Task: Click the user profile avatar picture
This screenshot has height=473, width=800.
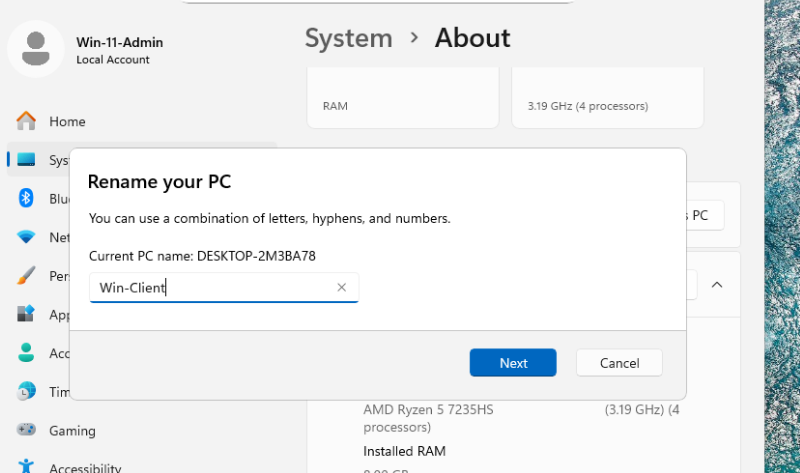Action: pyautogui.click(x=36, y=48)
